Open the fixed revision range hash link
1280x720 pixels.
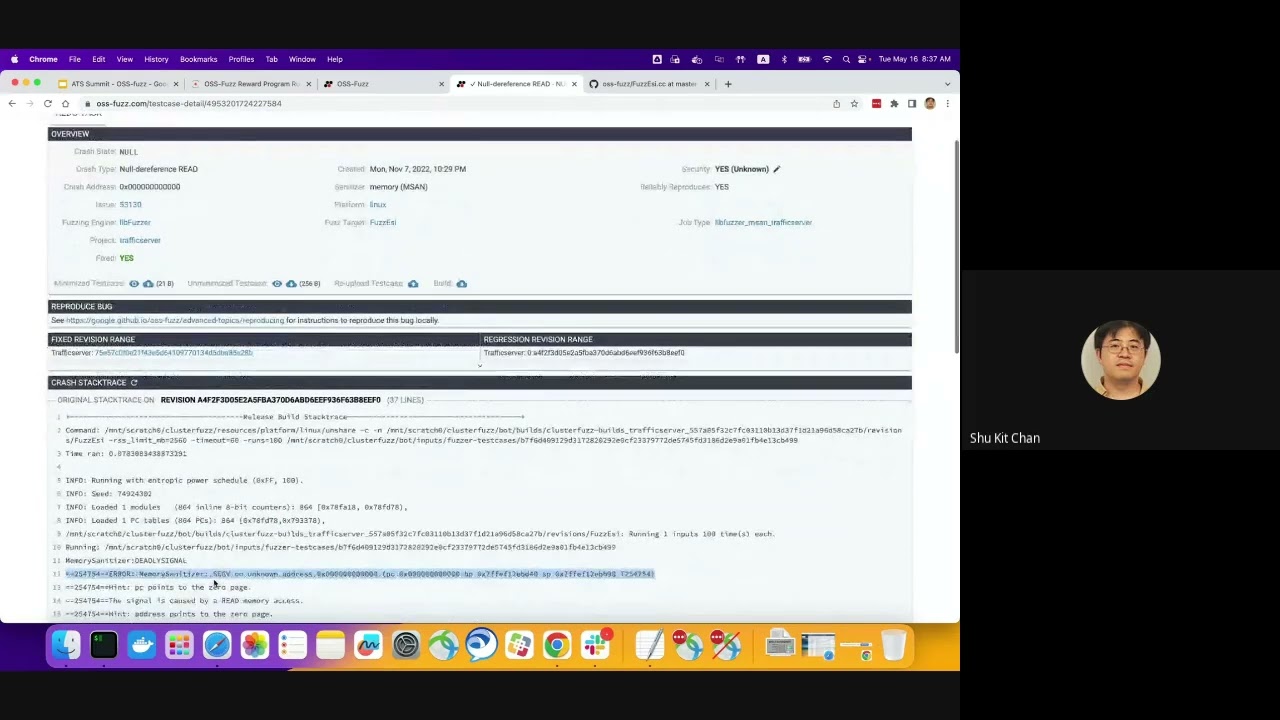(x=174, y=353)
